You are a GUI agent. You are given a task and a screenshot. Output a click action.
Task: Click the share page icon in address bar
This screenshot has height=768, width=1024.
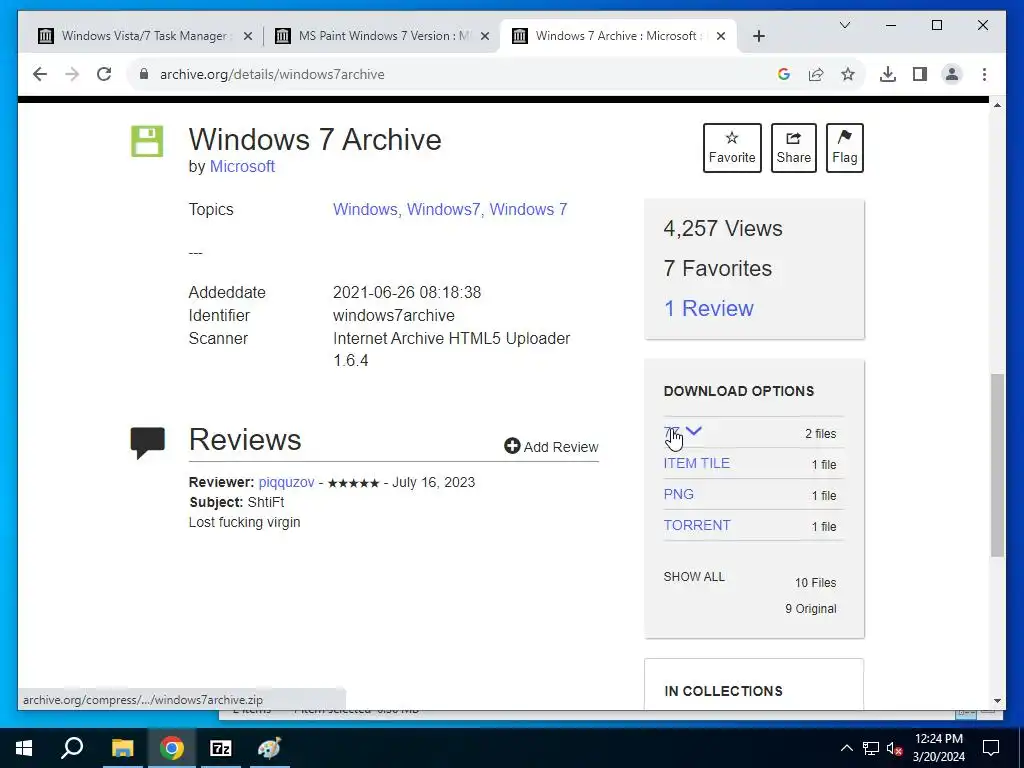[x=816, y=74]
